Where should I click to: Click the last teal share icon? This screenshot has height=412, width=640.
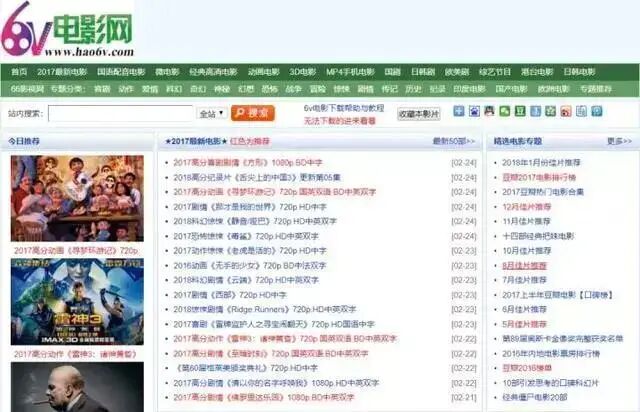[x=597, y=111]
